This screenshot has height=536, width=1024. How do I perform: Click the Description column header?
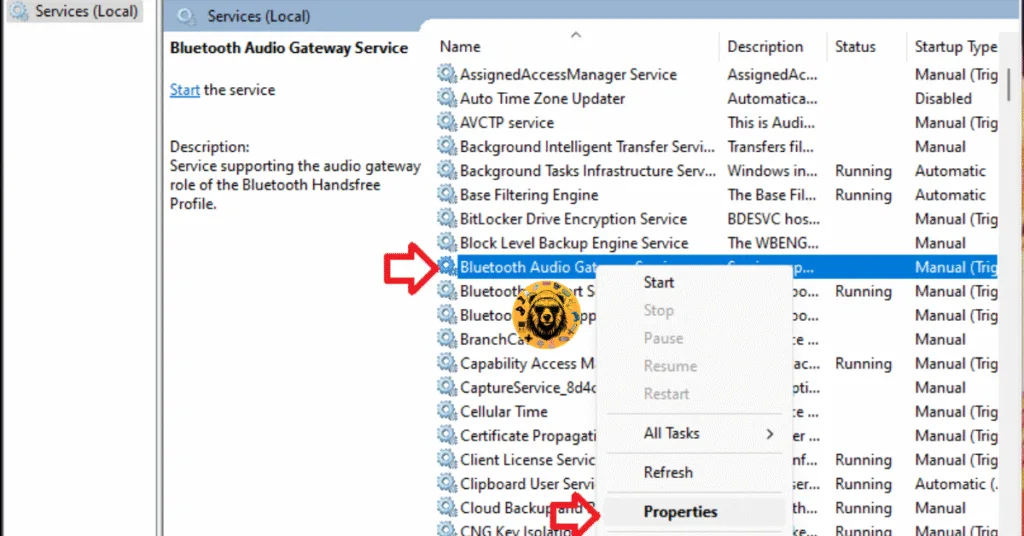click(x=765, y=47)
